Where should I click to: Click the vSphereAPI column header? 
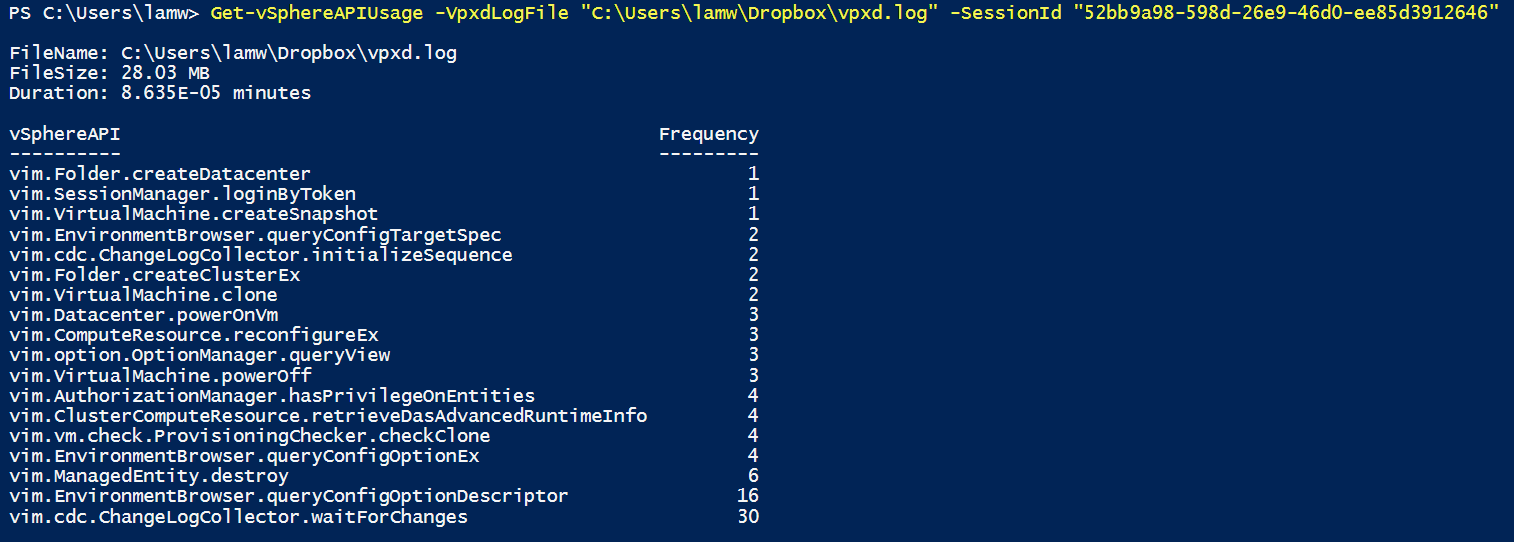(65, 134)
